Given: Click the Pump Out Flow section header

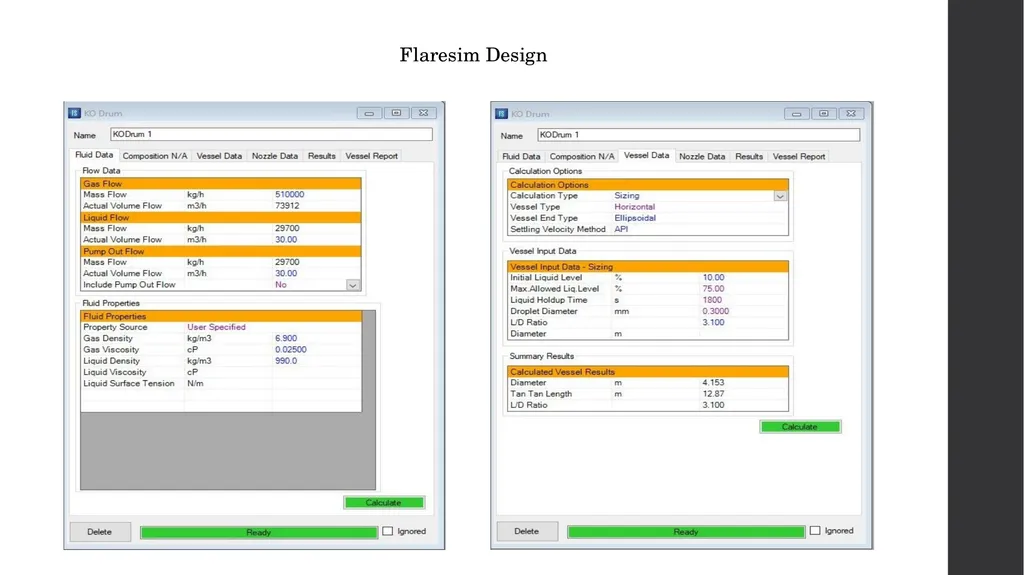Looking at the screenshot, I should [221, 252].
